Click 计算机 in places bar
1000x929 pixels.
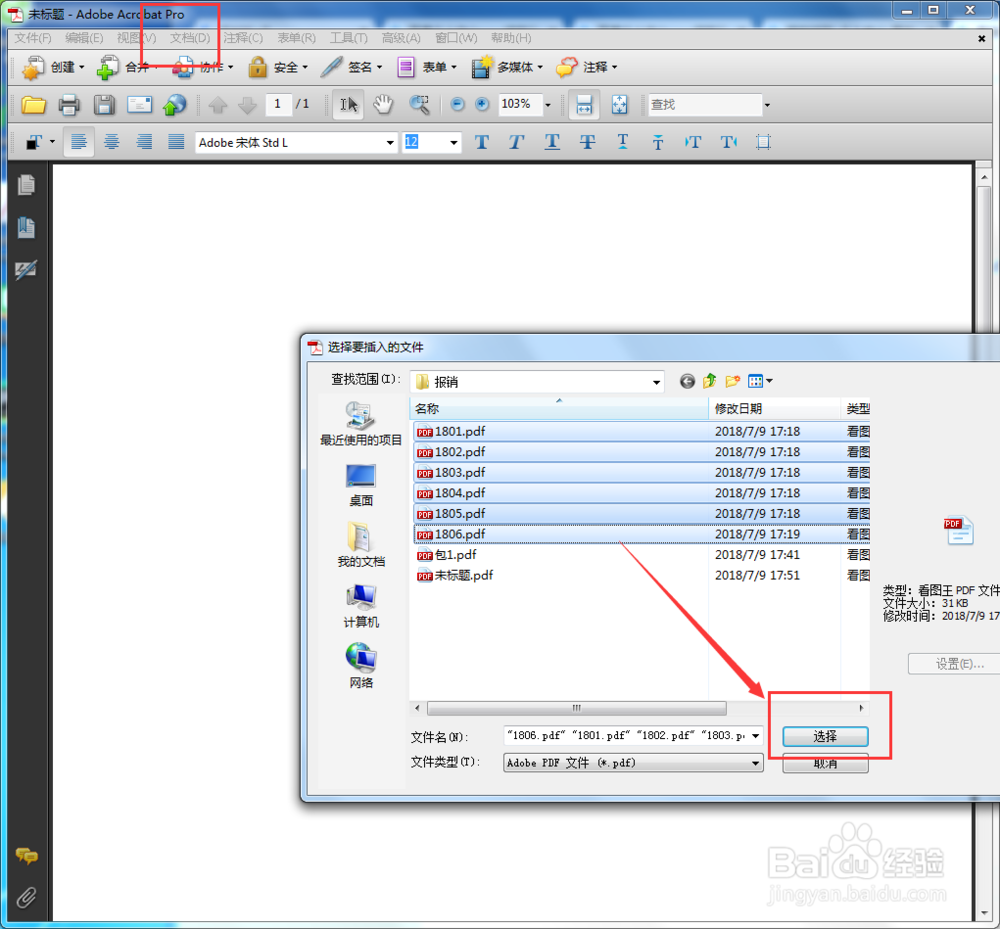point(361,606)
